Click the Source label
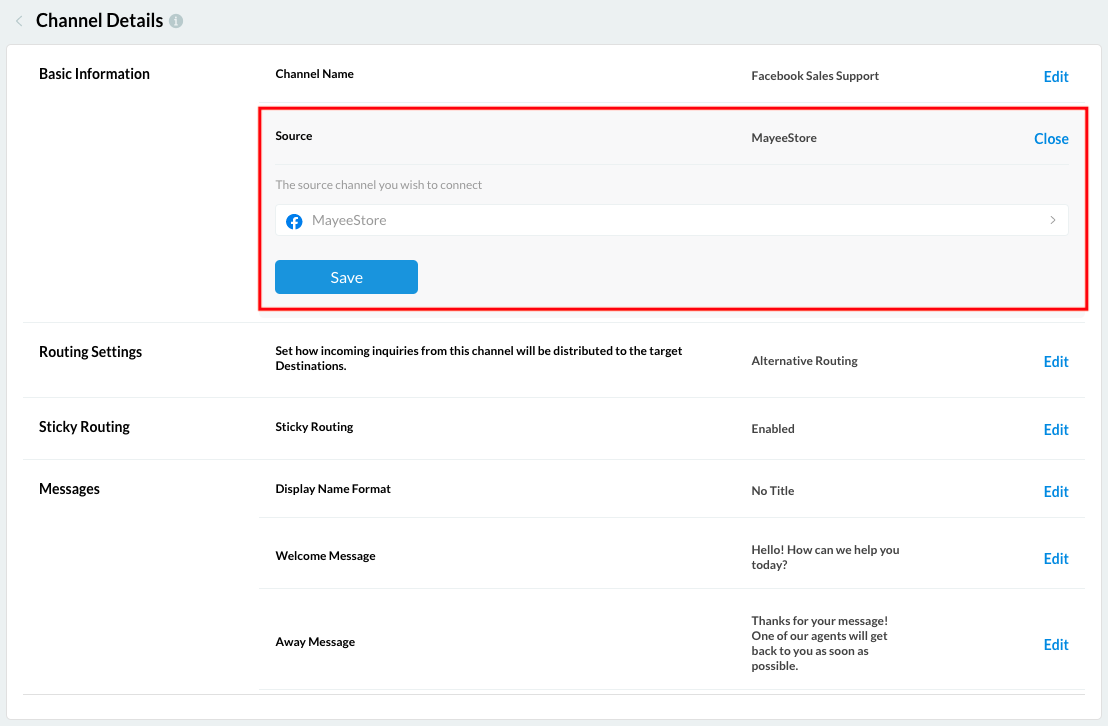Viewport: 1108px width, 726px height. tap(294, 136)
